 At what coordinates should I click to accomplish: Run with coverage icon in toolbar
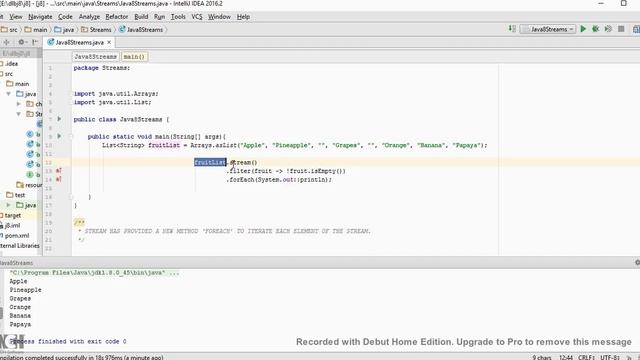pyautogui.click(x=608, y=29)
